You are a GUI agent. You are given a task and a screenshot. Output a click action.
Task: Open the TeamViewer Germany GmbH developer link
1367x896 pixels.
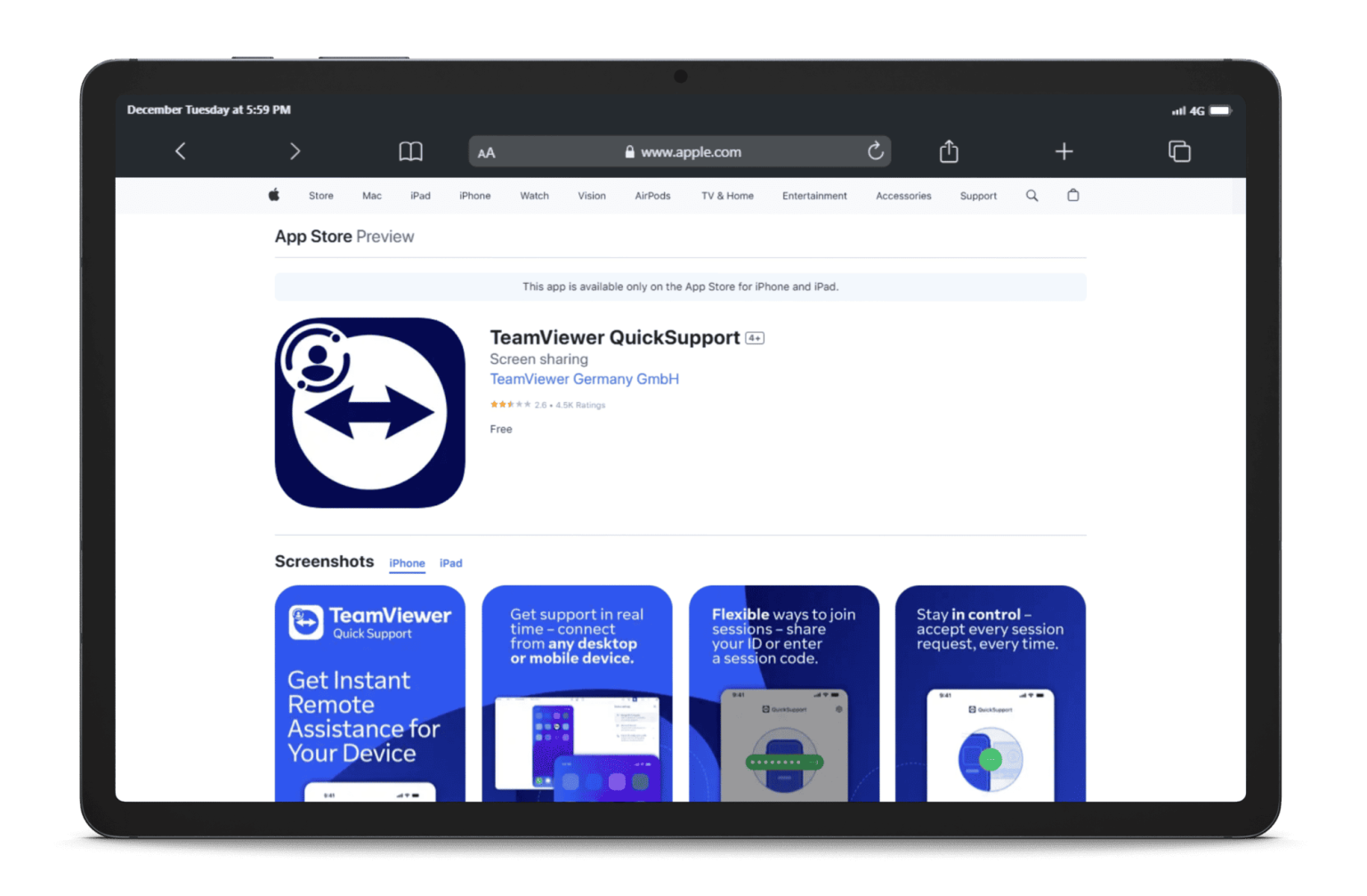(x=584, y=378)
